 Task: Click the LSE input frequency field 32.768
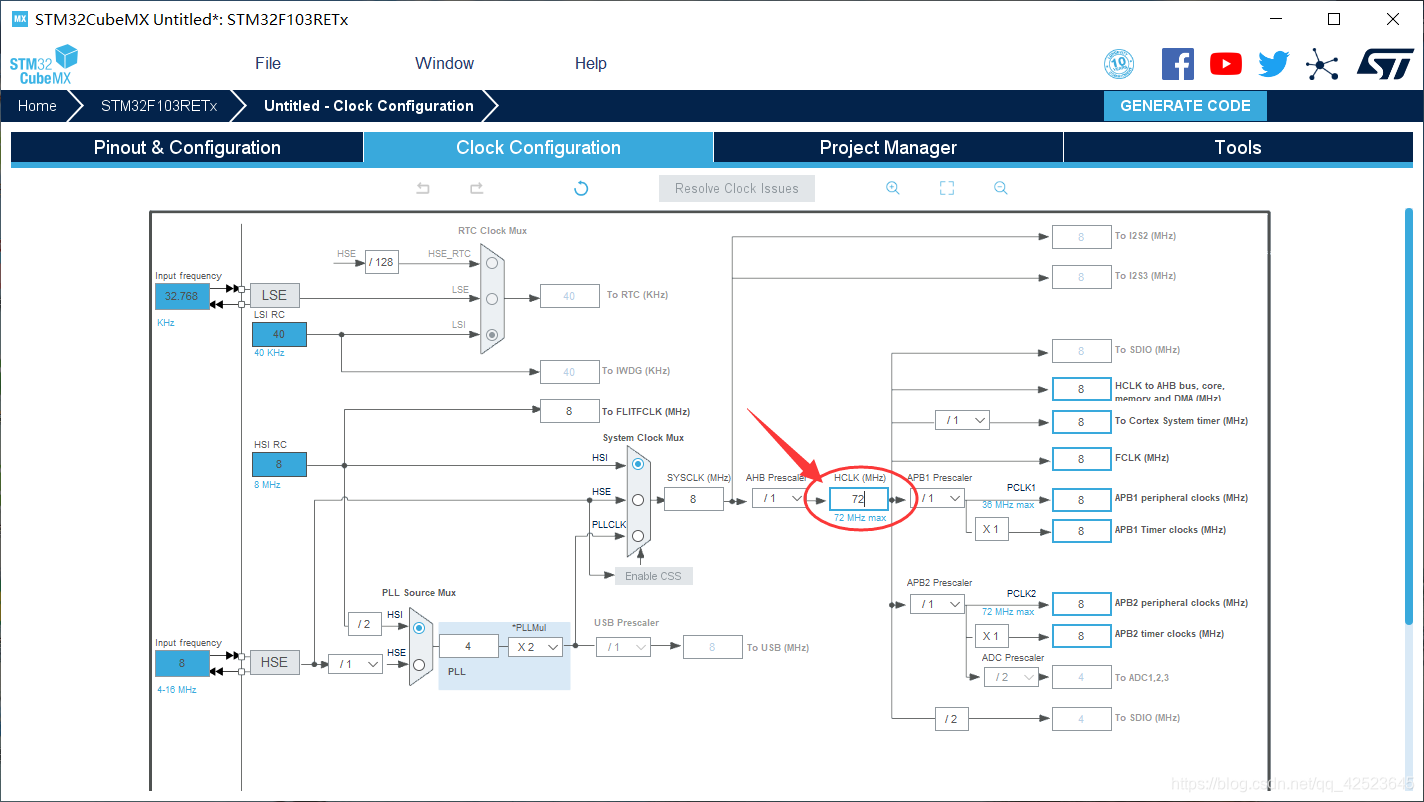pyautogui.click(x=182, y=296)
